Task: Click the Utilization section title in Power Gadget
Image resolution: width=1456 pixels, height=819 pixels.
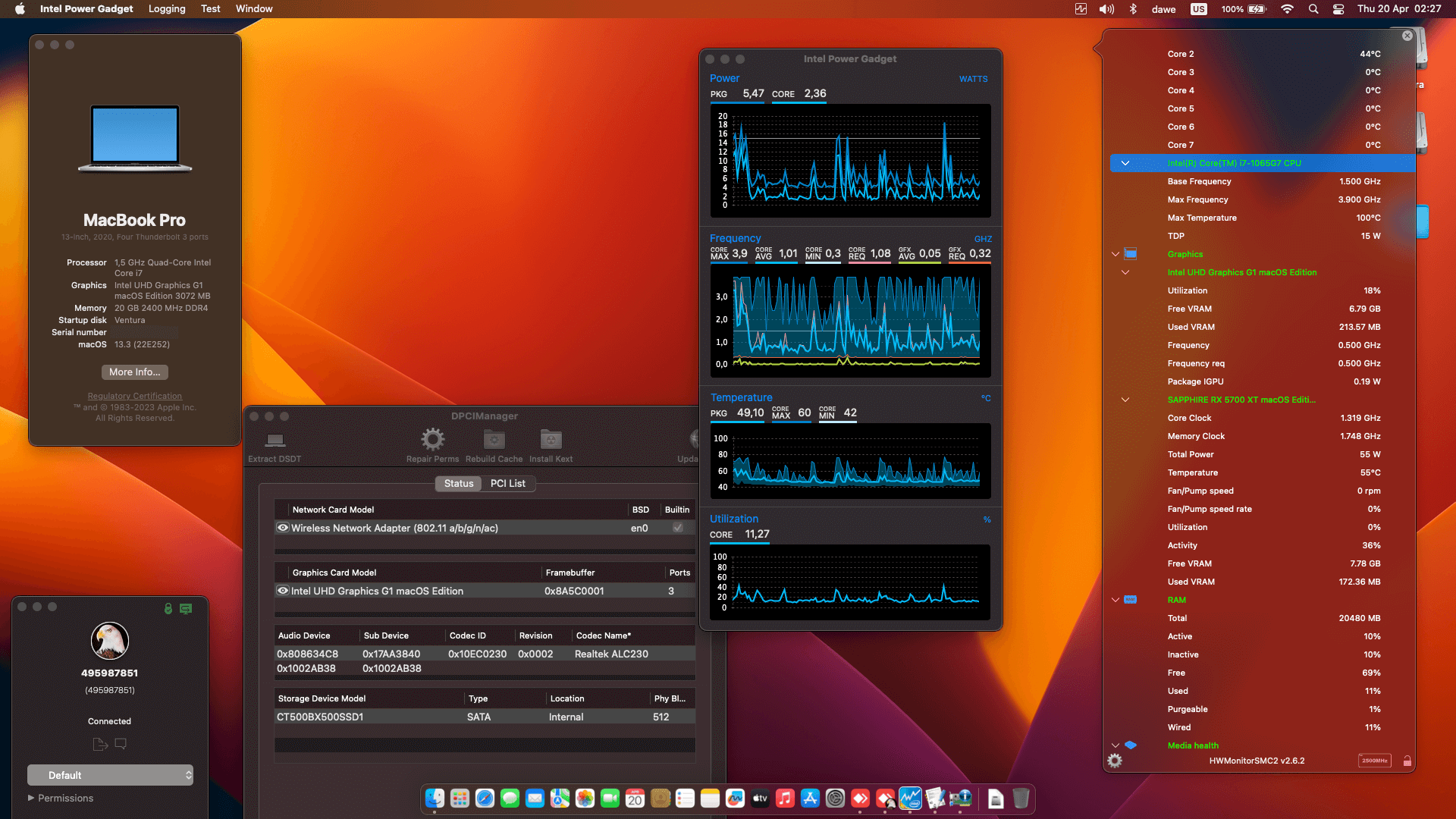Action: coord(734,519)
